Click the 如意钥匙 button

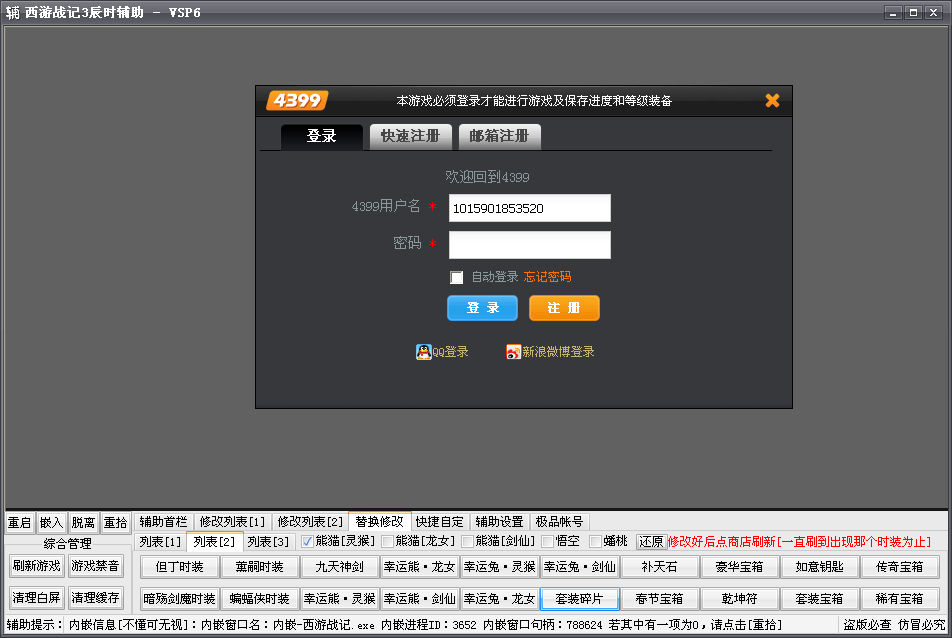coord(820,567)
